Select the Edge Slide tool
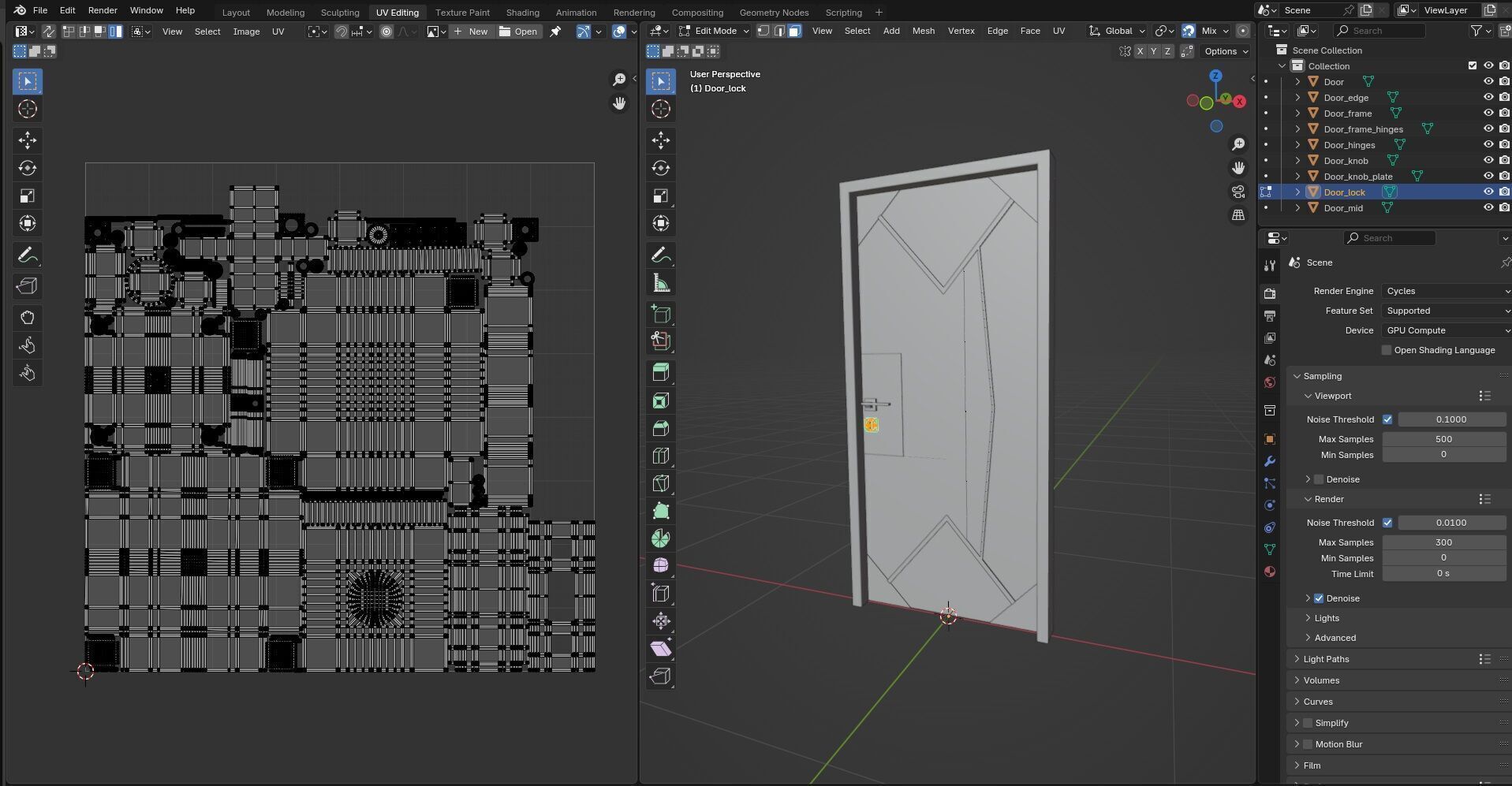Screen dimensions: 1512x786 [x=661, y=594]
